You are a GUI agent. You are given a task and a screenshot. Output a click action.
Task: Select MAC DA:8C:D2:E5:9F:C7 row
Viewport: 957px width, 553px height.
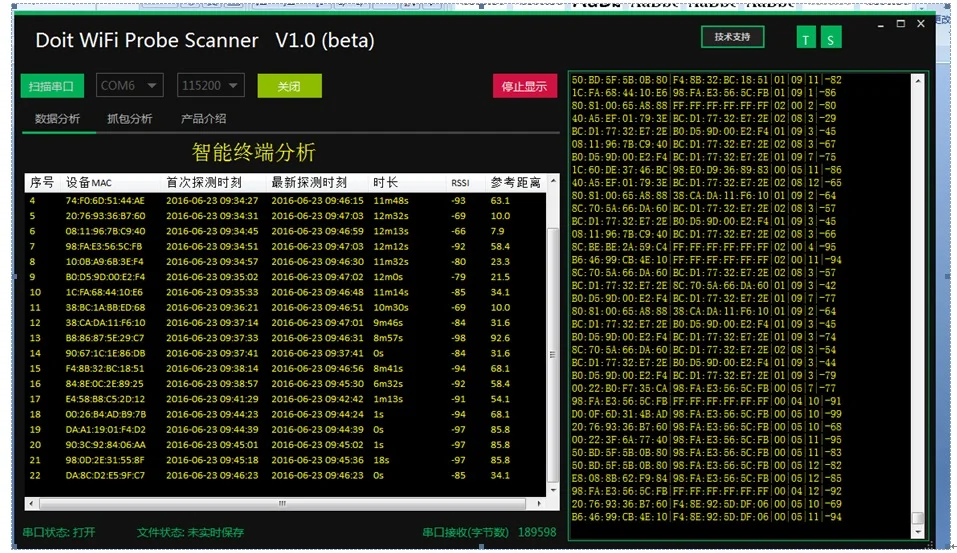tap(285, 475)
